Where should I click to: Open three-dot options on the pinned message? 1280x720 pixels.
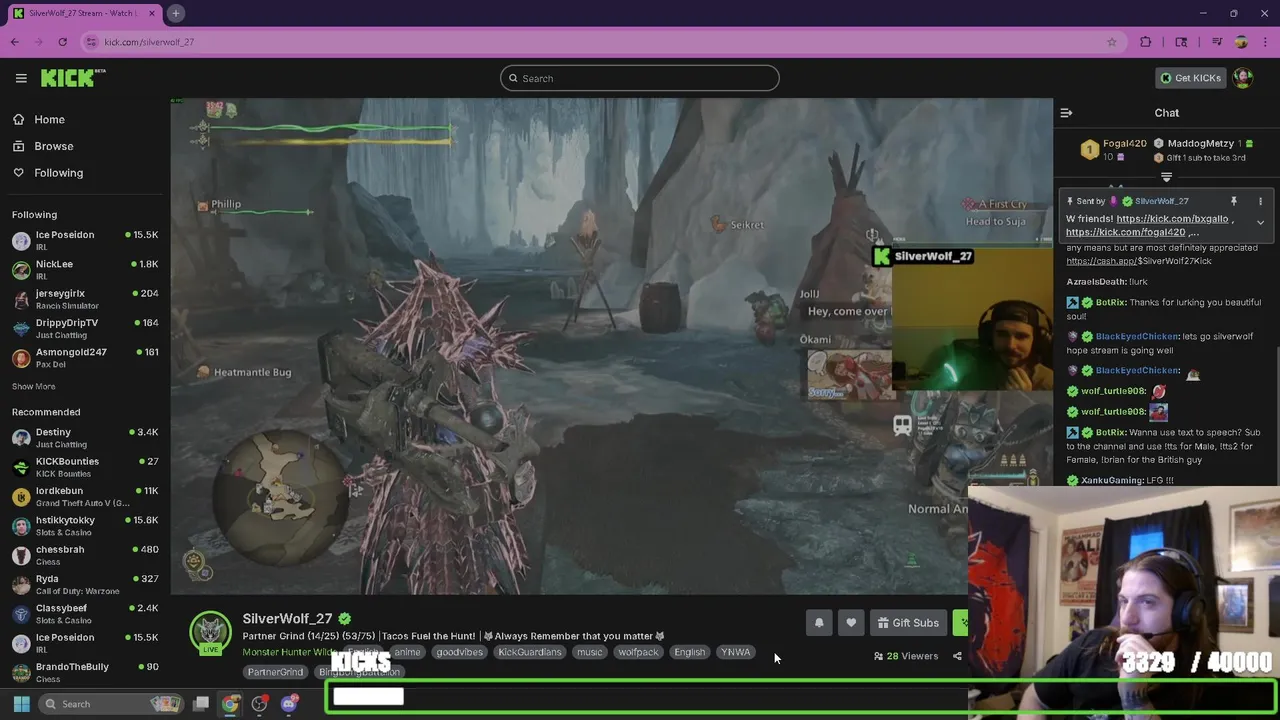tap(1260, 201)
